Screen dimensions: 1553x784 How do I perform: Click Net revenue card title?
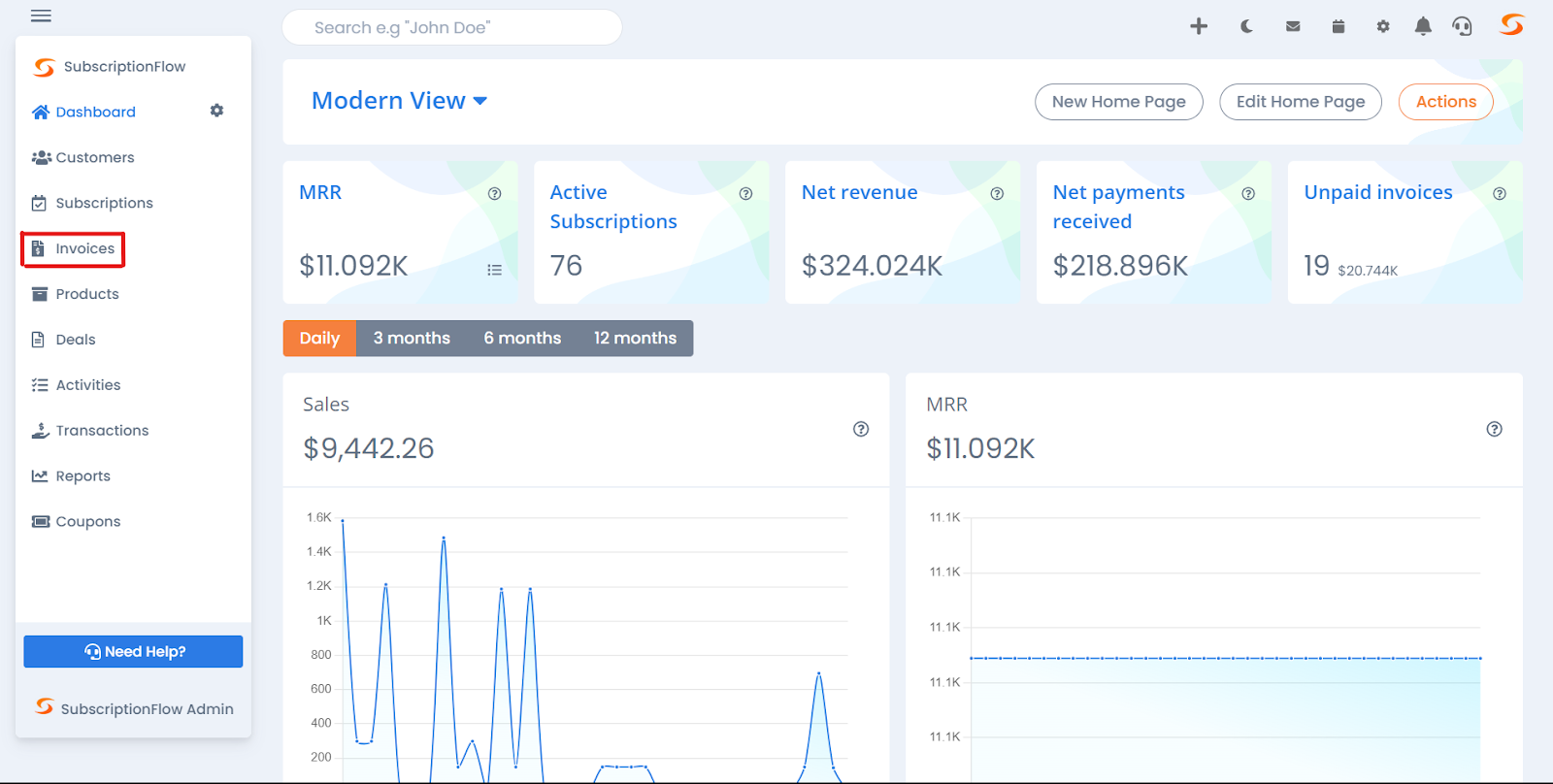[859, 192]
